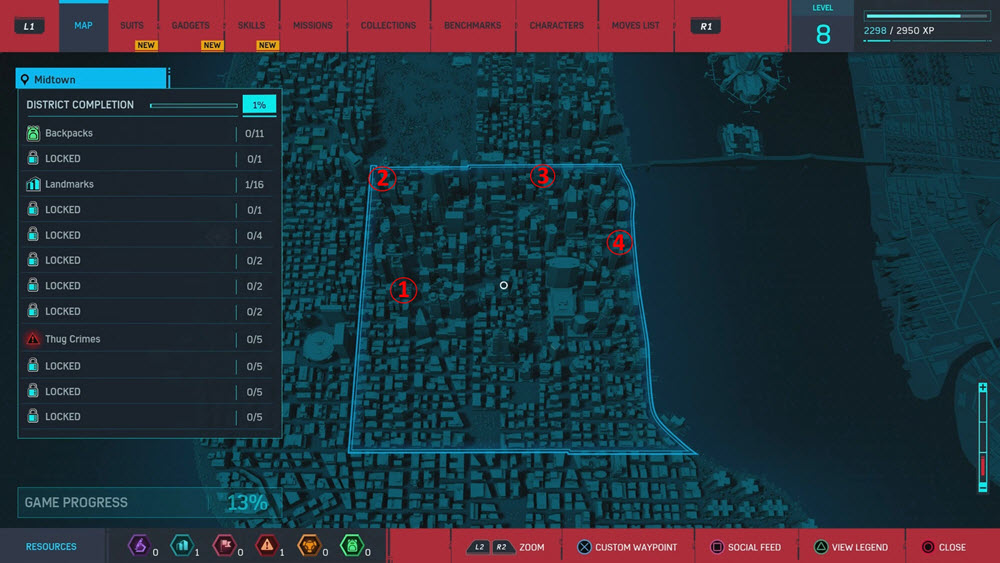1000x563 pixels.
Task: Click the cross button icon for Custom Waypoint
Action: click(x=584, y=547)
